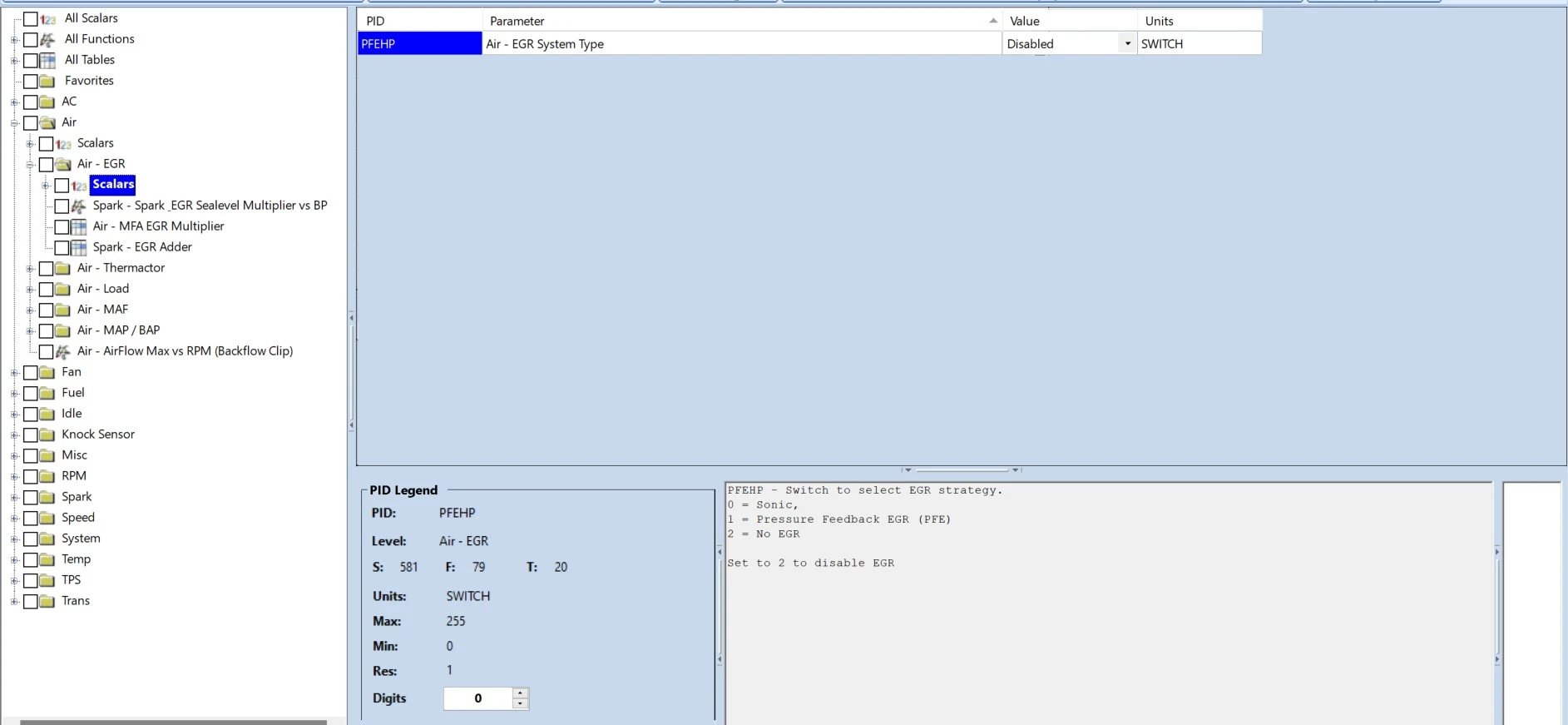Click the Digits input field

tap(477, 698)
